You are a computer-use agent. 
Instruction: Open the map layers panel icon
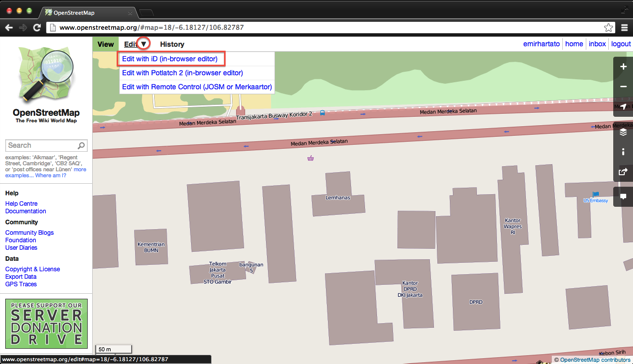coord(623,132)
